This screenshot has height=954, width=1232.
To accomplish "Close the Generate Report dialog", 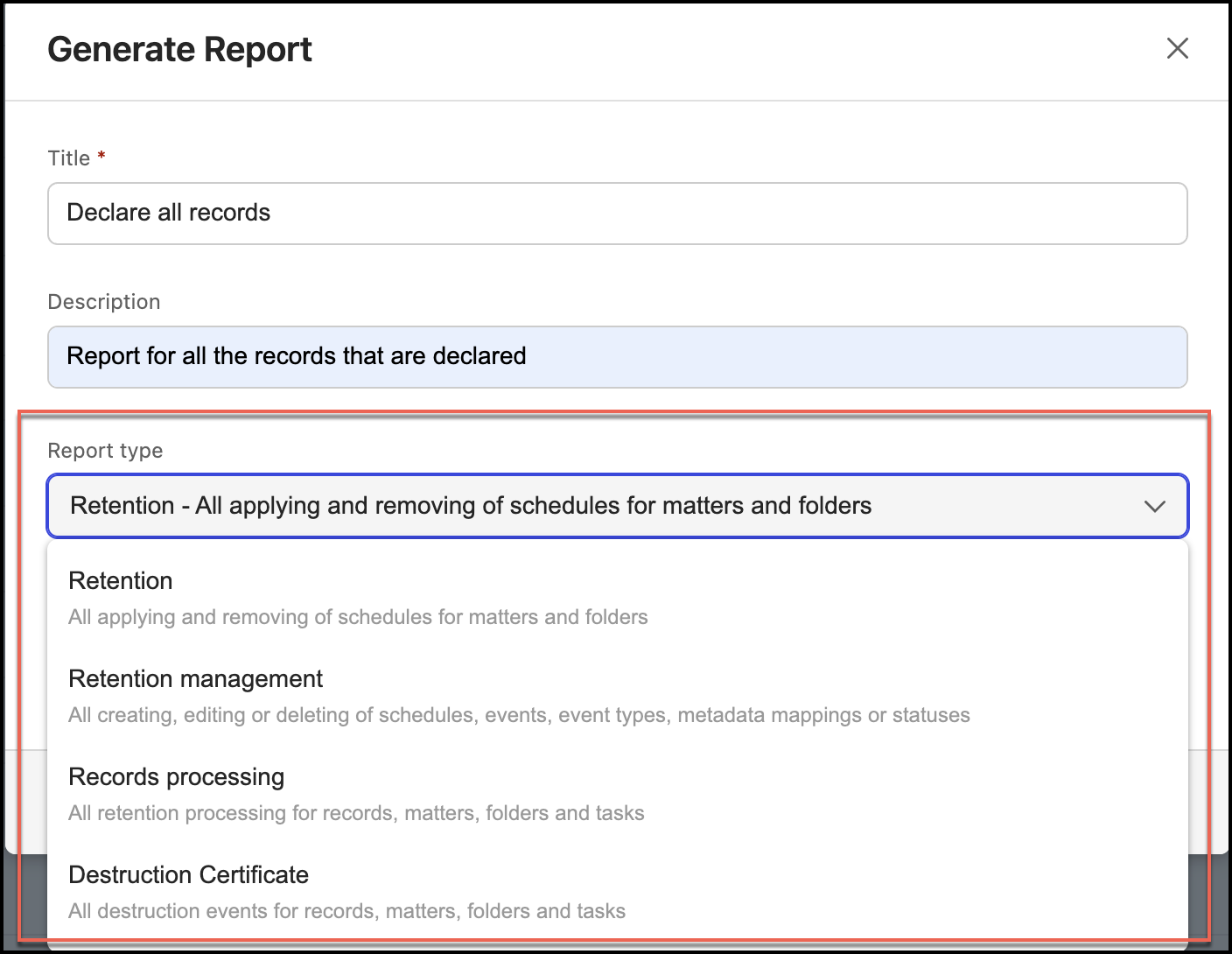I will 1178,49.
